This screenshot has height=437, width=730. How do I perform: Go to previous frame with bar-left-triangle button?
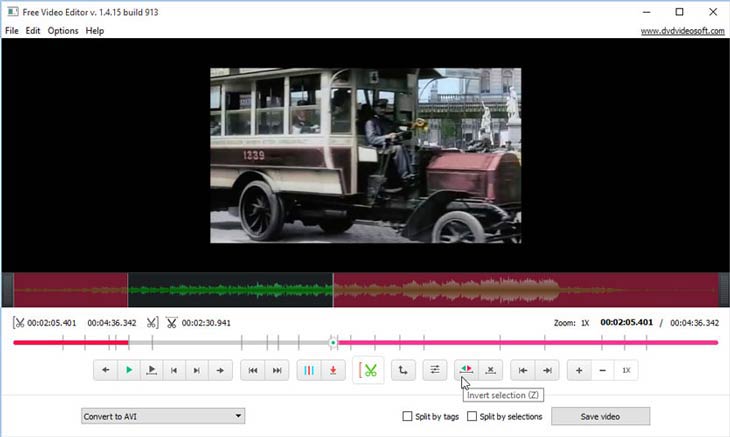click(x=174, y=370)
